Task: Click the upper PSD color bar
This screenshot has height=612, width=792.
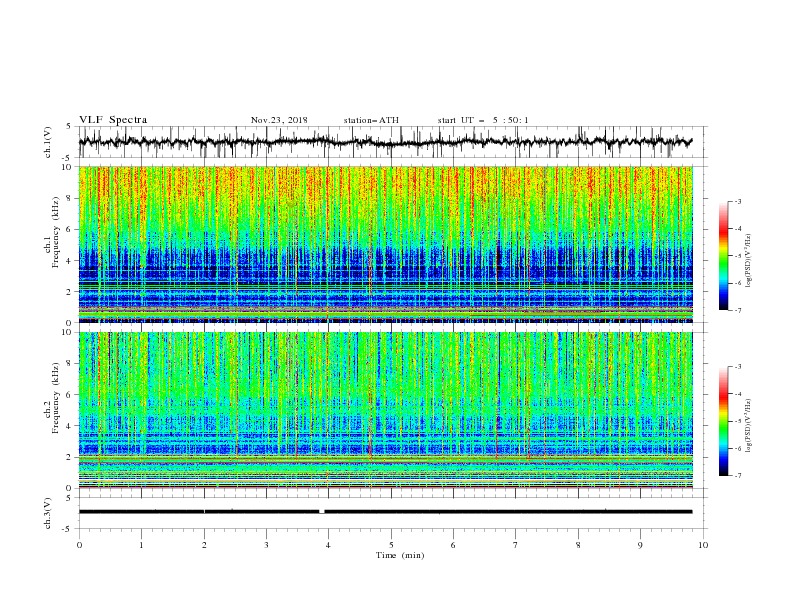Action: [x=724, y=255]
